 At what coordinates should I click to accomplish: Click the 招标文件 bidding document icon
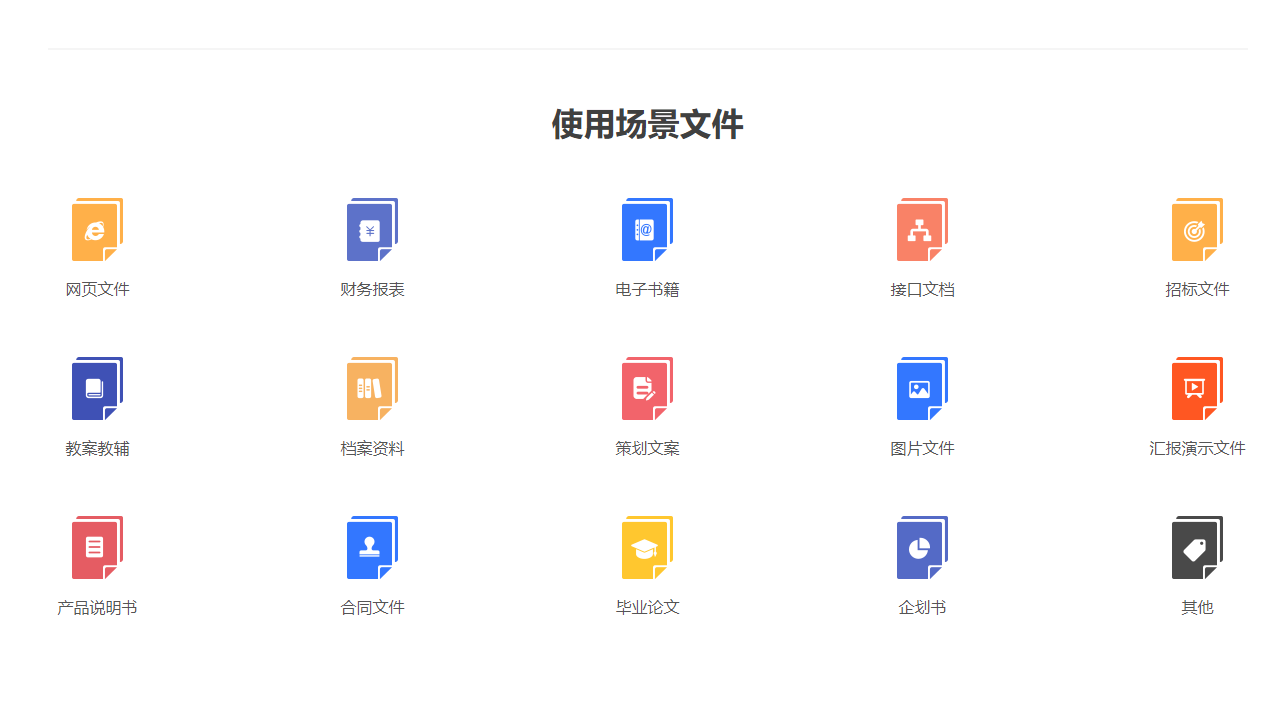[1195, 229]
